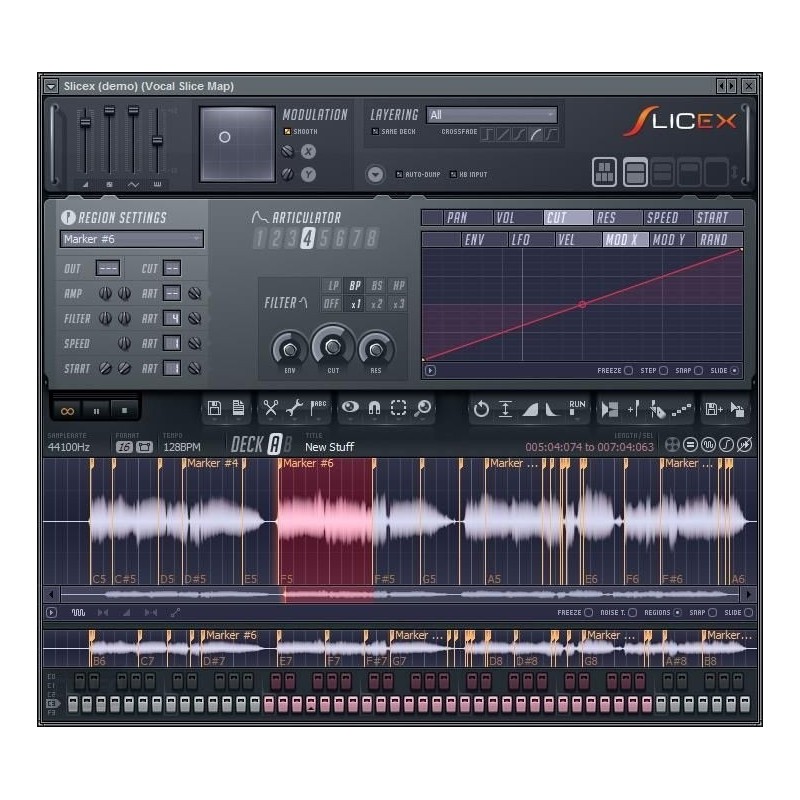Expand the circular arrow beside Auto-dump

(x=376, y=172)
